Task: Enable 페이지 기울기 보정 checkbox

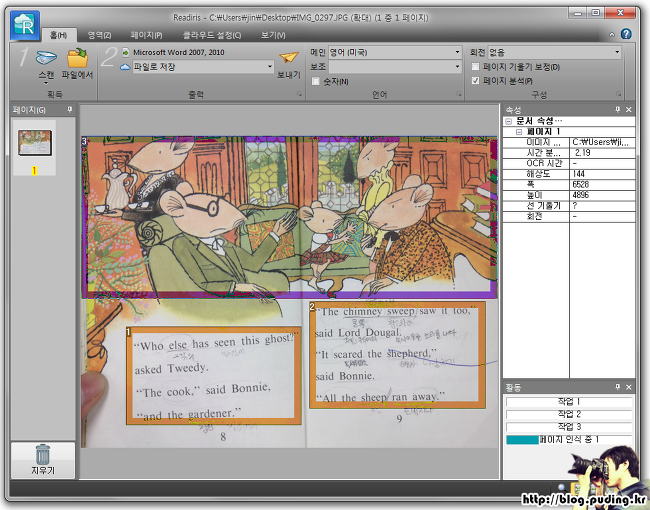Action: pyautogui.click(x=475, y=66)
